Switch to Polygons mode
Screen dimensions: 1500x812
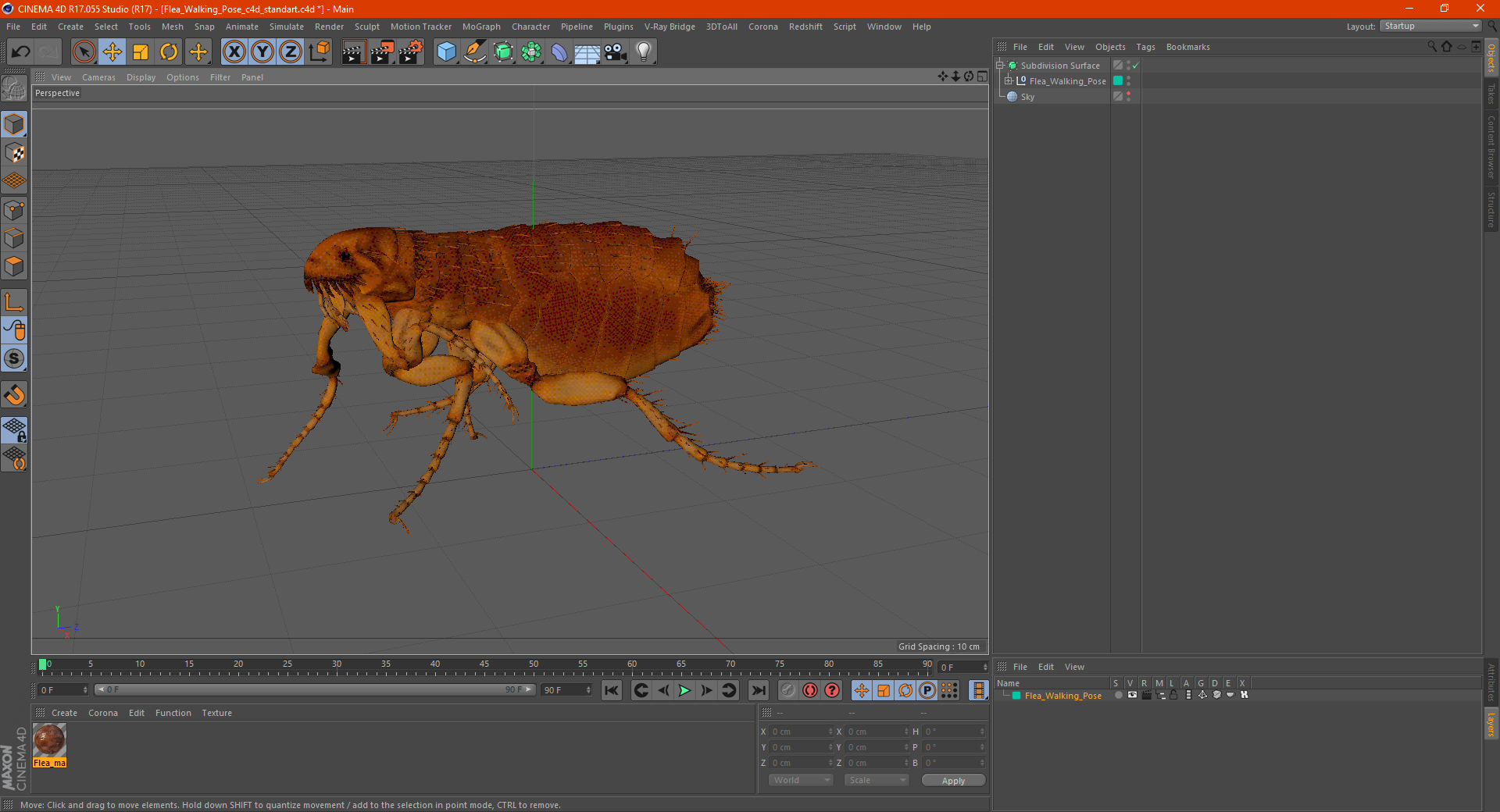point(14,266)
